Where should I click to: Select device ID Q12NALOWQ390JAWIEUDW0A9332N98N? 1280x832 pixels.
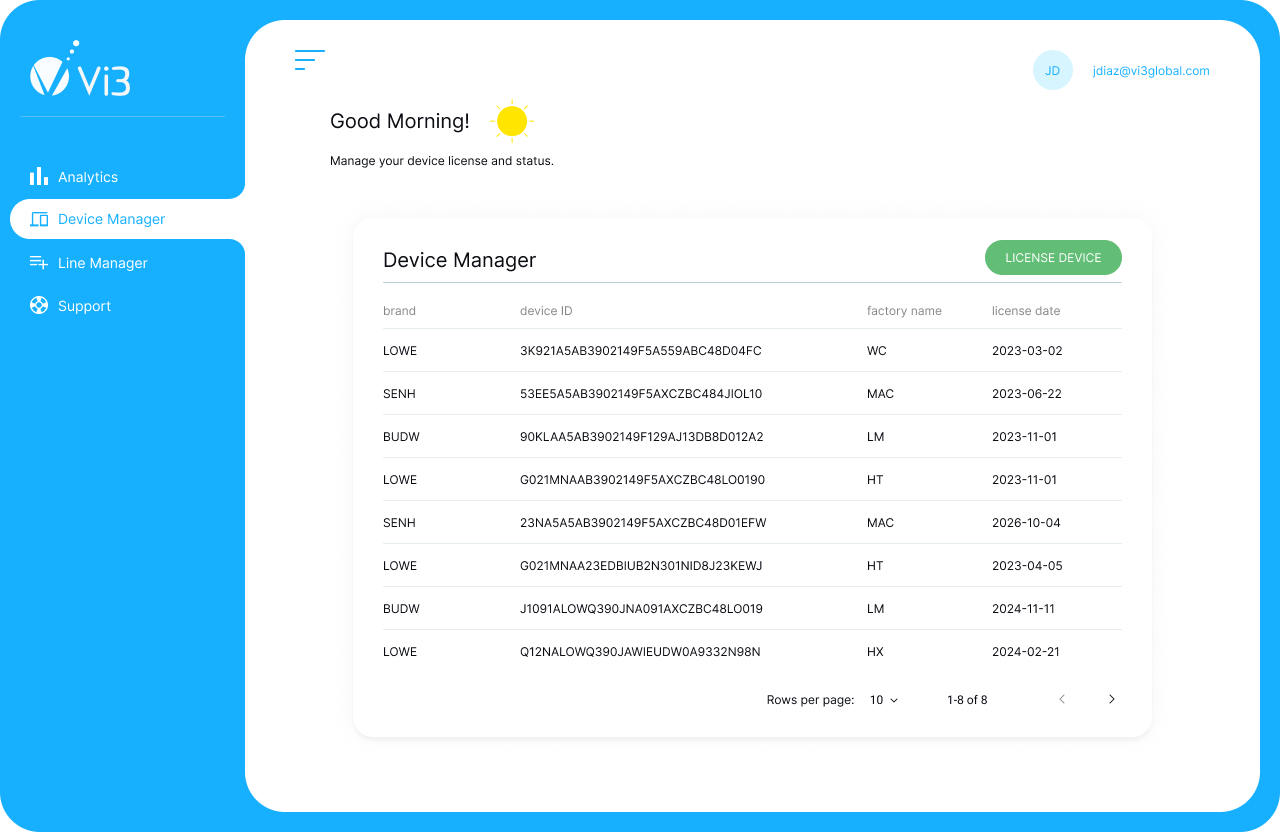coord(640,652)
